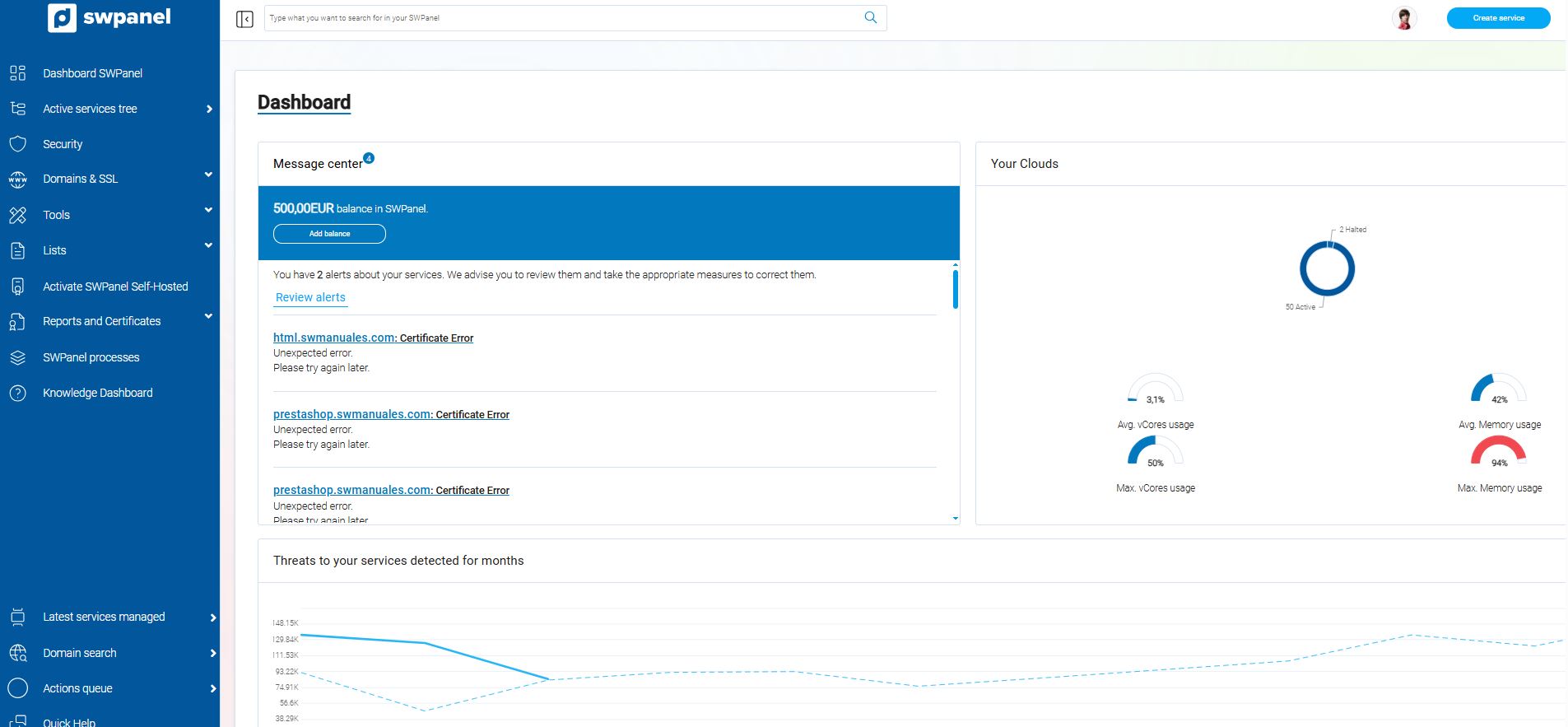Expand the Active services tree arrow
1568x727 pixels.
209,109
